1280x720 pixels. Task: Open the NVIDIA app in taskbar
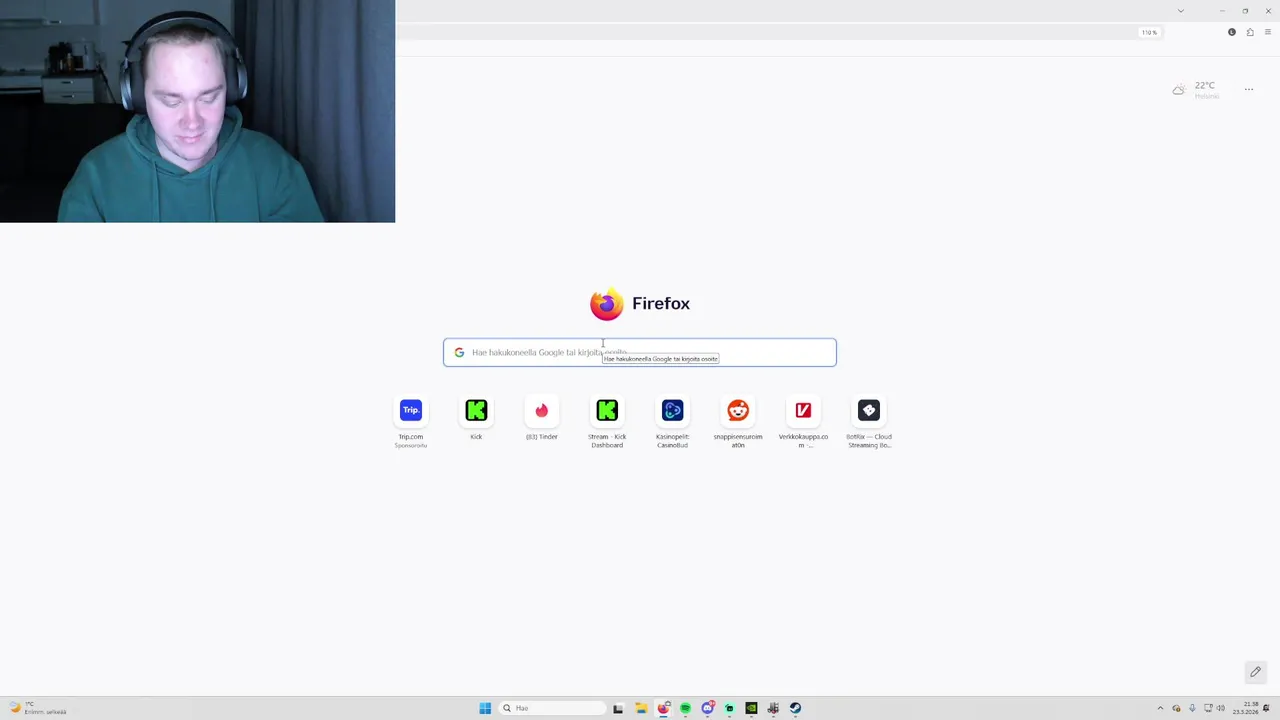click(x=751, y=708)
